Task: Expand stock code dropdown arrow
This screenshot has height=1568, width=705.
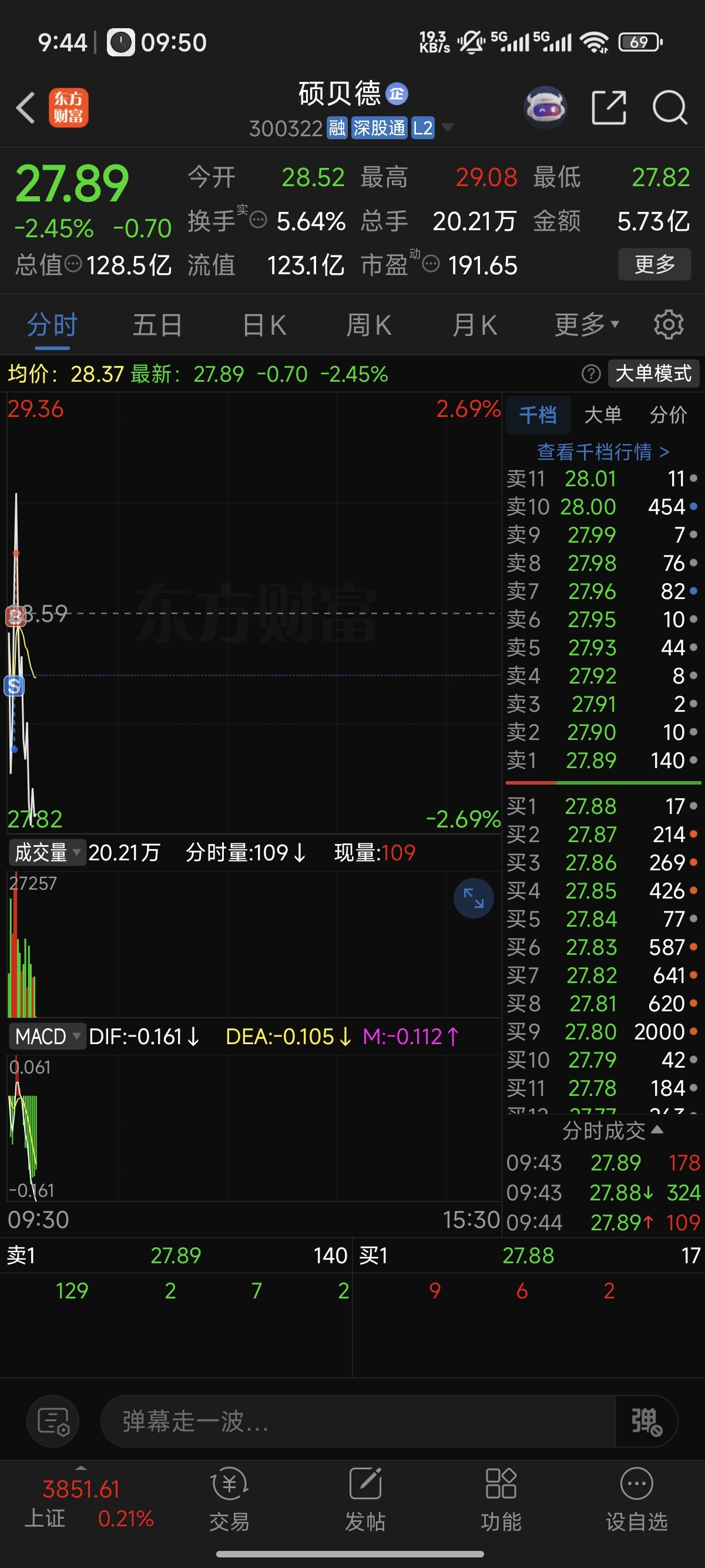Action: (x=448, y=127)
